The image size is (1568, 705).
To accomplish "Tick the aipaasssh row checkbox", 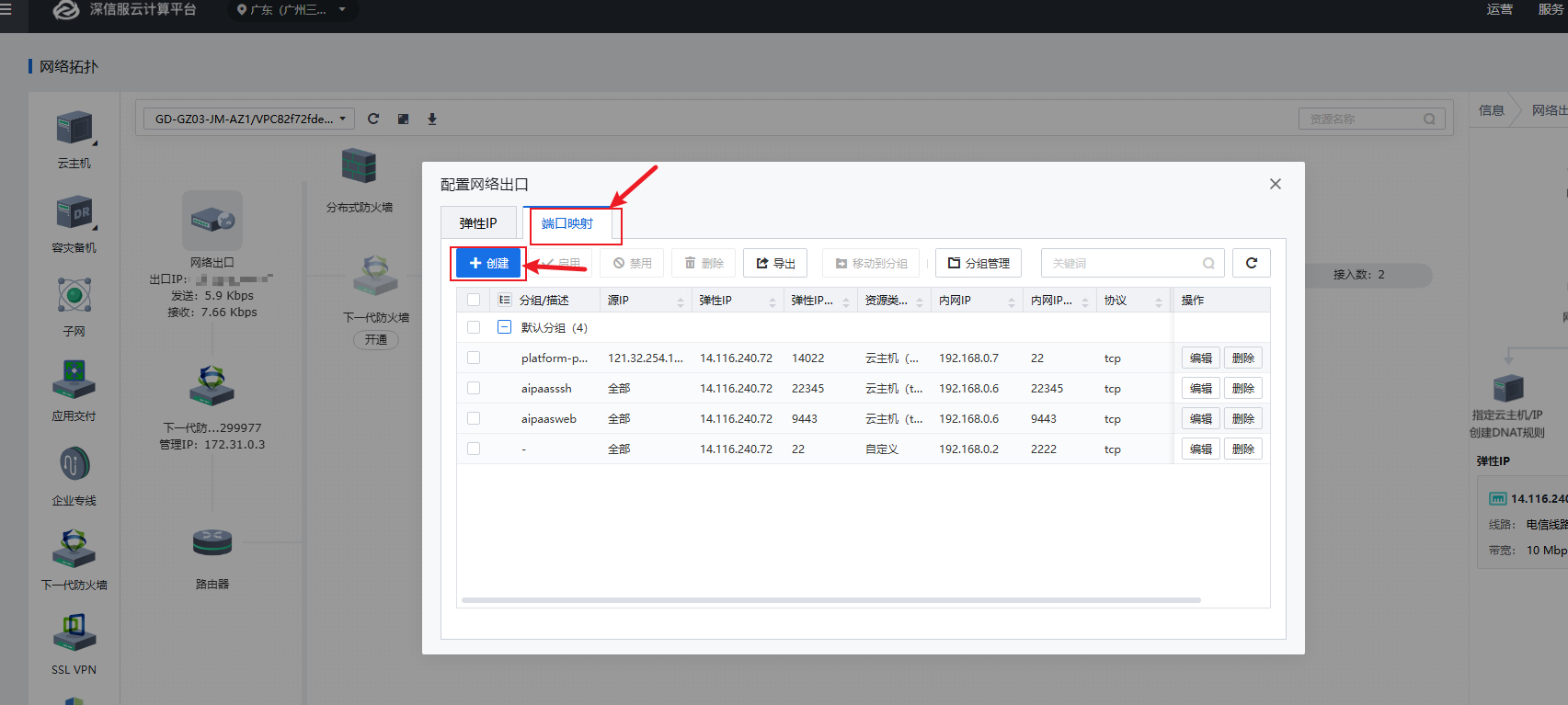I will pyautogui.click(x=474, y=388).
